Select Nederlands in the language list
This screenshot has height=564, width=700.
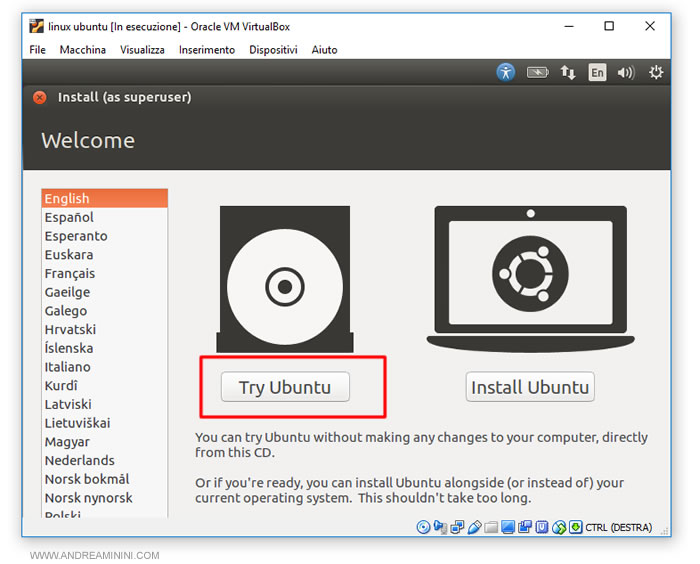coord(79,461)
